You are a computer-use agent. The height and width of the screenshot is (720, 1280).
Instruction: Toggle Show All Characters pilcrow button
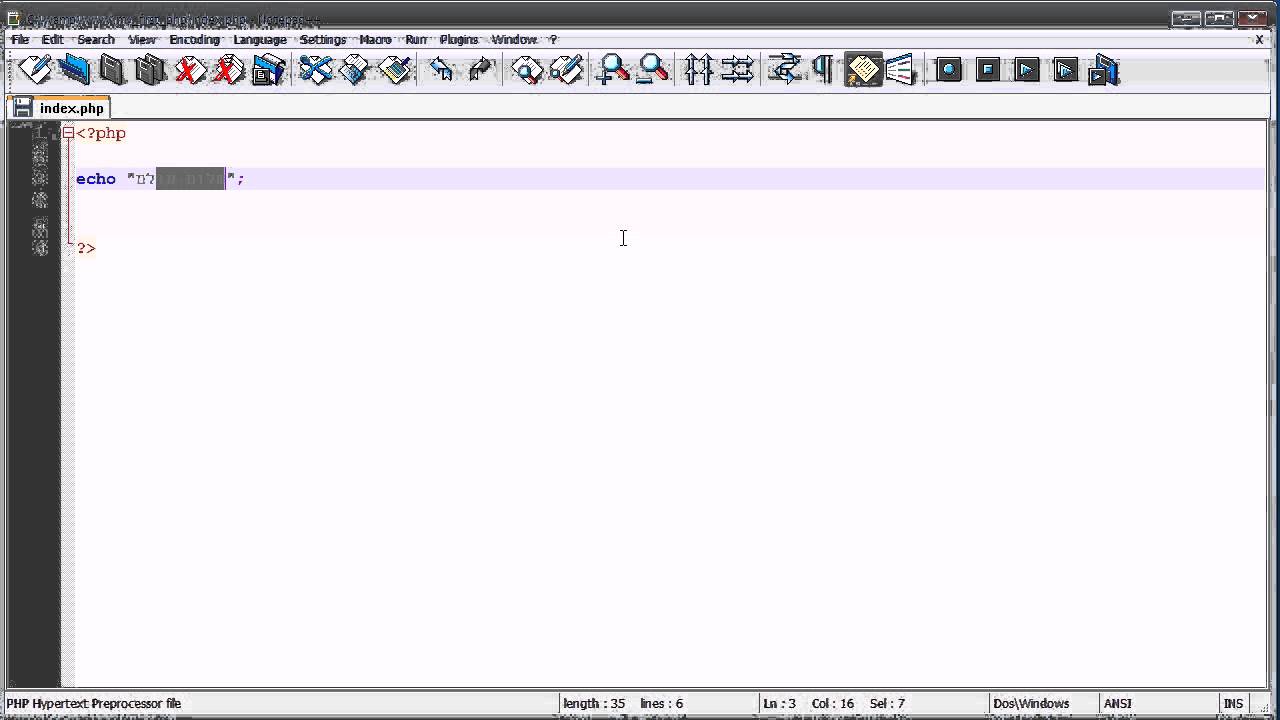coord(823,70)
